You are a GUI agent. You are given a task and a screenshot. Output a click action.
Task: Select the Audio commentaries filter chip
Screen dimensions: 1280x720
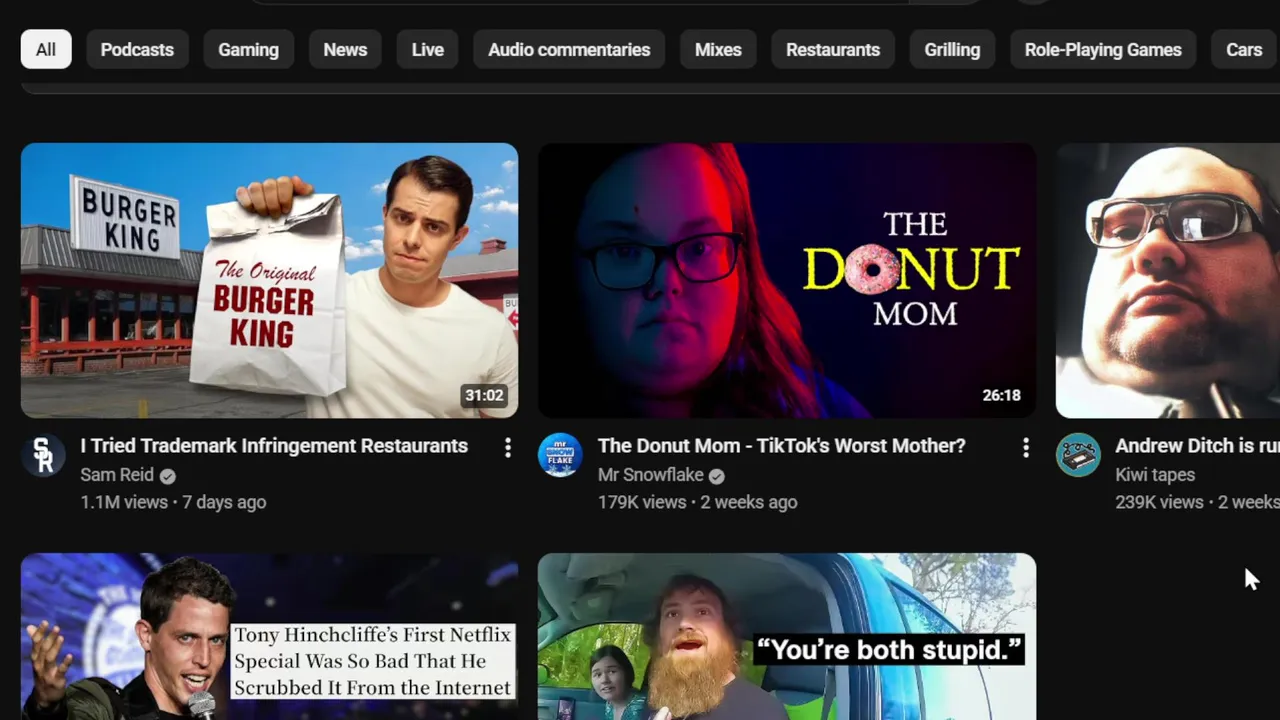pyautogui.click(x=569, y=50)
